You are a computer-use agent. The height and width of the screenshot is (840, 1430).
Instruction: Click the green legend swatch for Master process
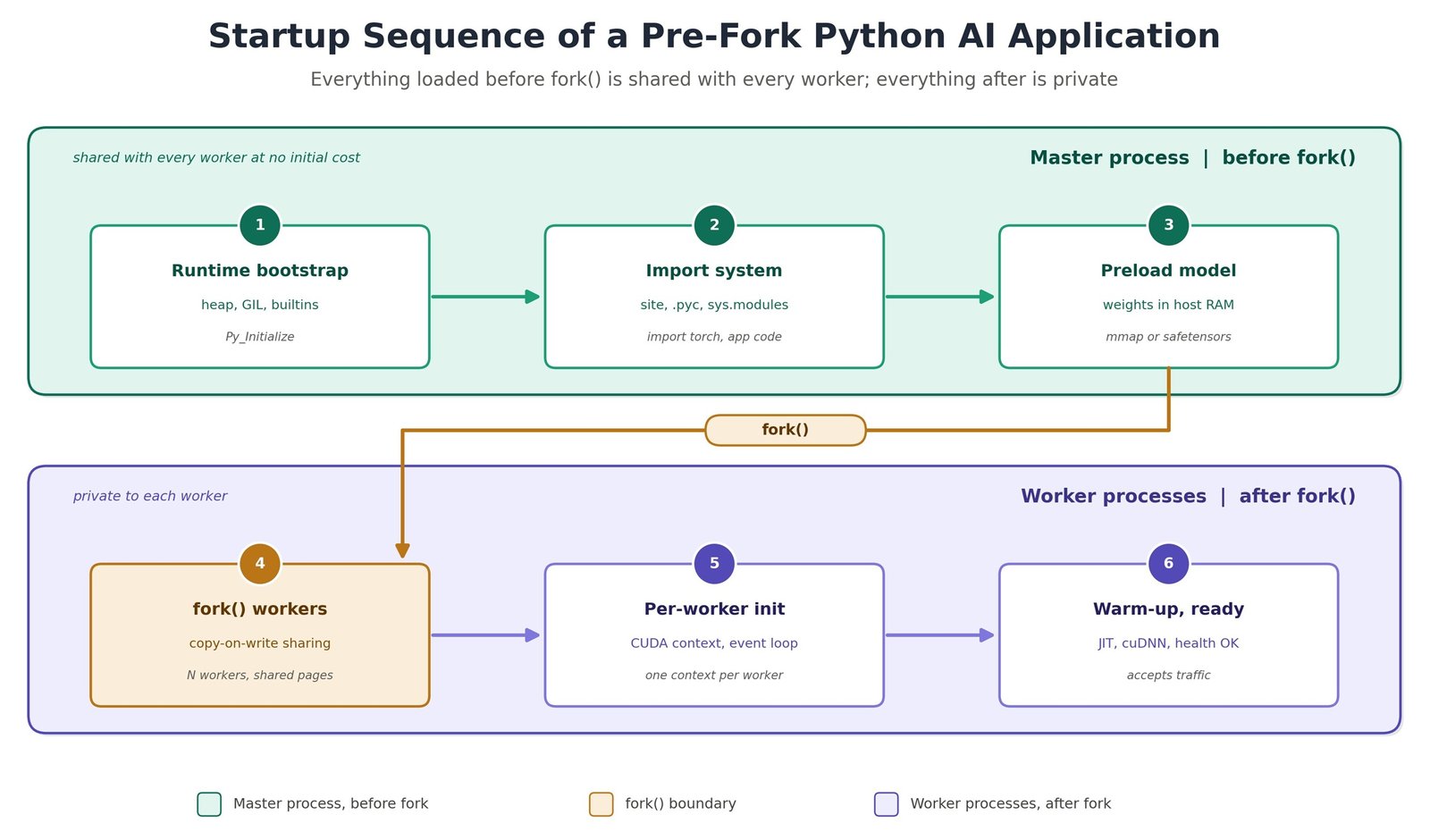pyautogui.click(x=209, y=804)
